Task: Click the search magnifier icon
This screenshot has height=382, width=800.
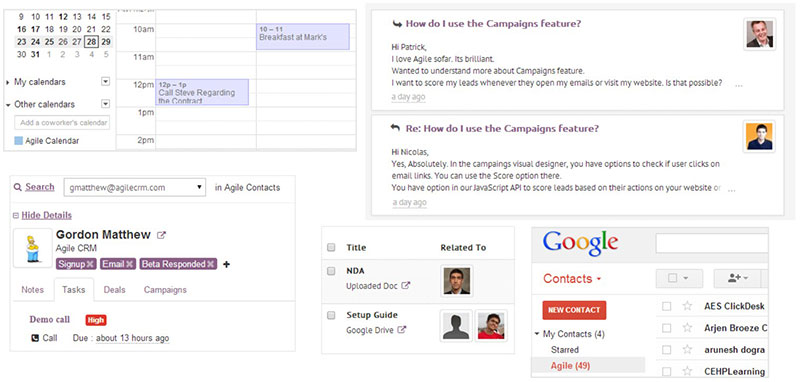Action: [18, 187]
